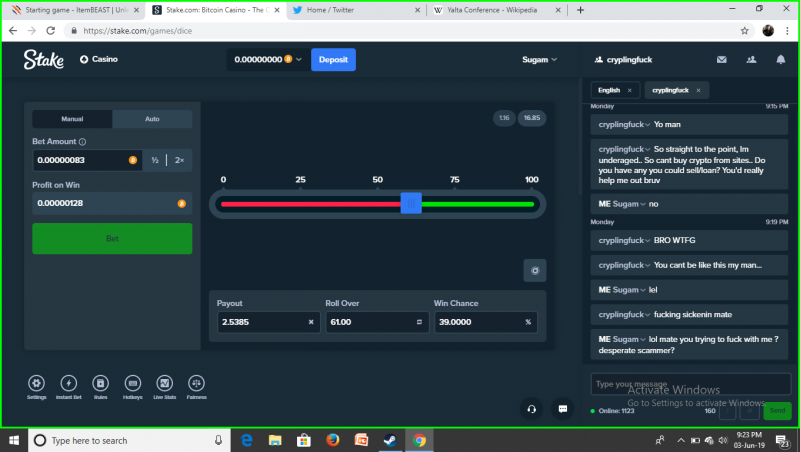Open File Explorer from taskbar
The image size is (800, 452).
275,440
